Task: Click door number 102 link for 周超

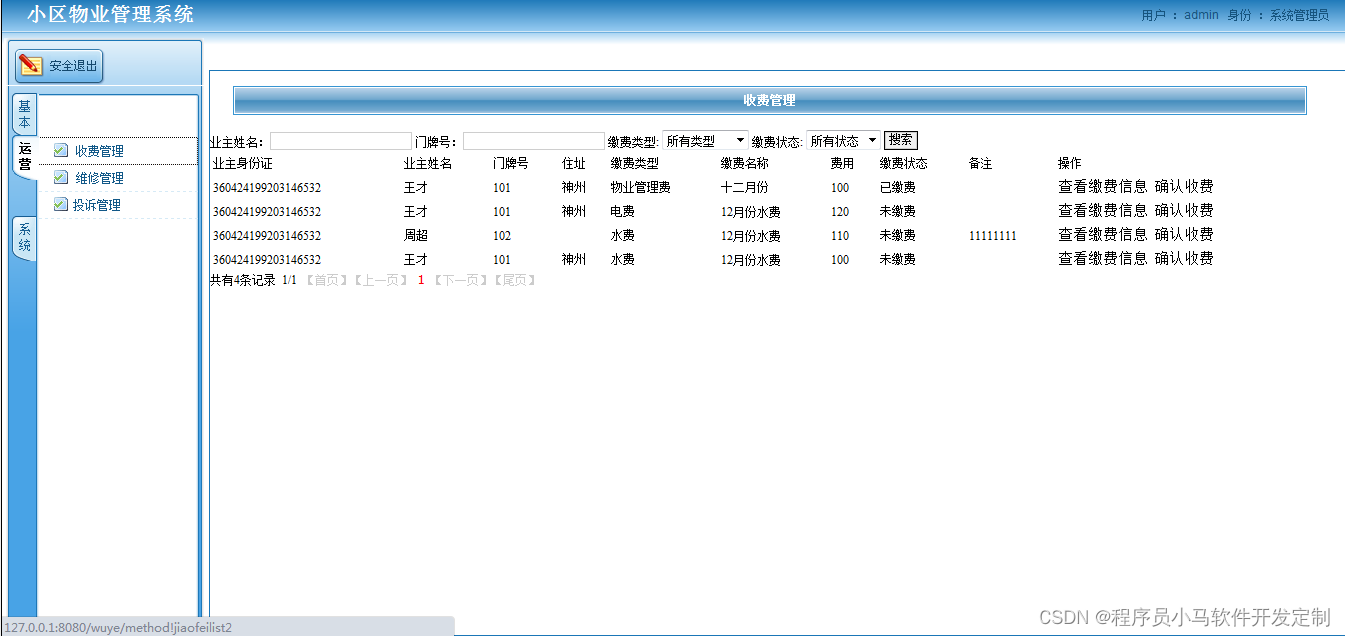Action: click(x=501, y=235)
